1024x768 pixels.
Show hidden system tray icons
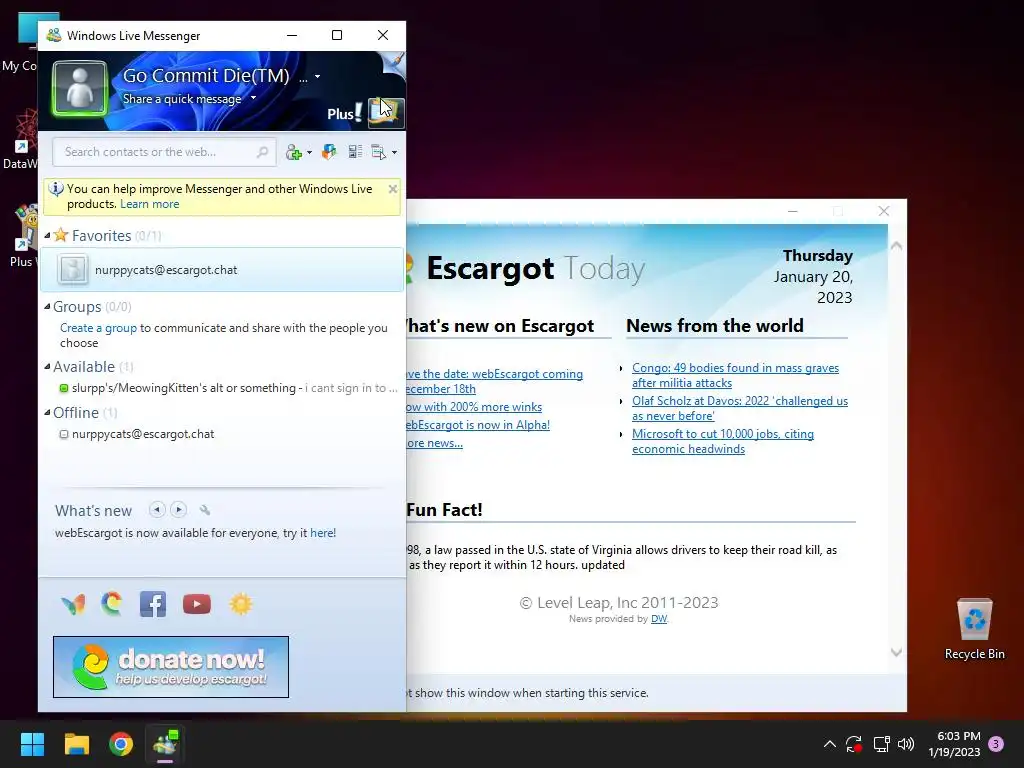click(829, 744)
